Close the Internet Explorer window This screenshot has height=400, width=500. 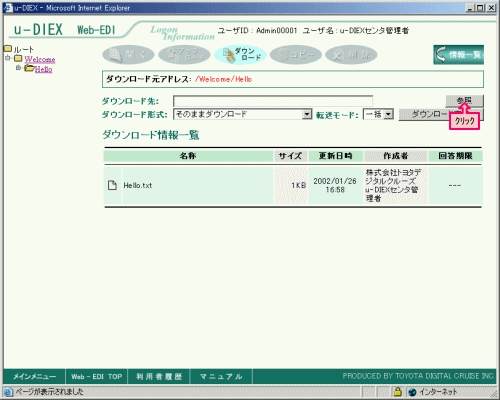click(x=491, y=8)
